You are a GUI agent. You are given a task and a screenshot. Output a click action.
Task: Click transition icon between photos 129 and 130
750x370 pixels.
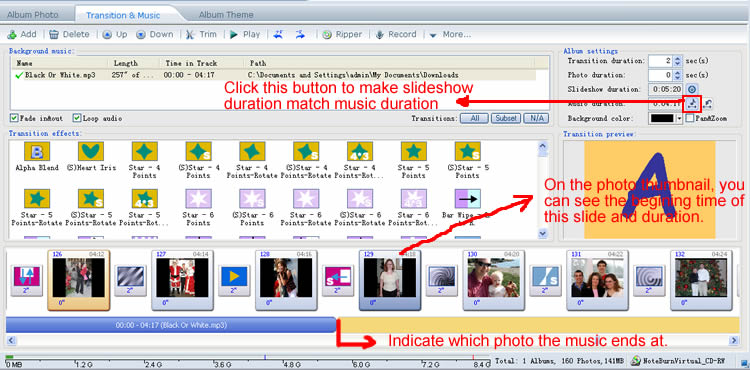pyautogui.click(x=441, y=280)
